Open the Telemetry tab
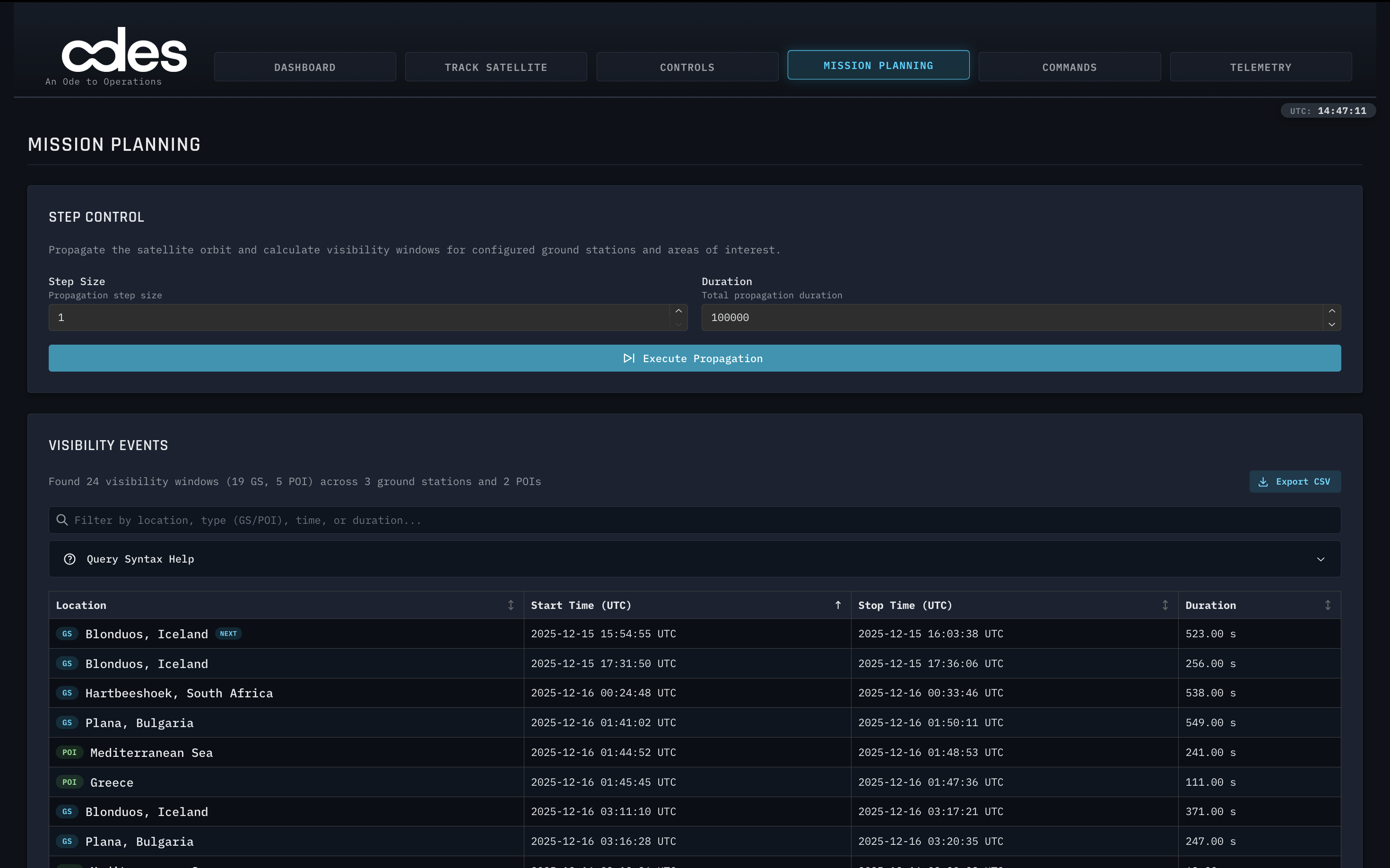The width and height of the screenshot is (1390, 868). 1260,67
